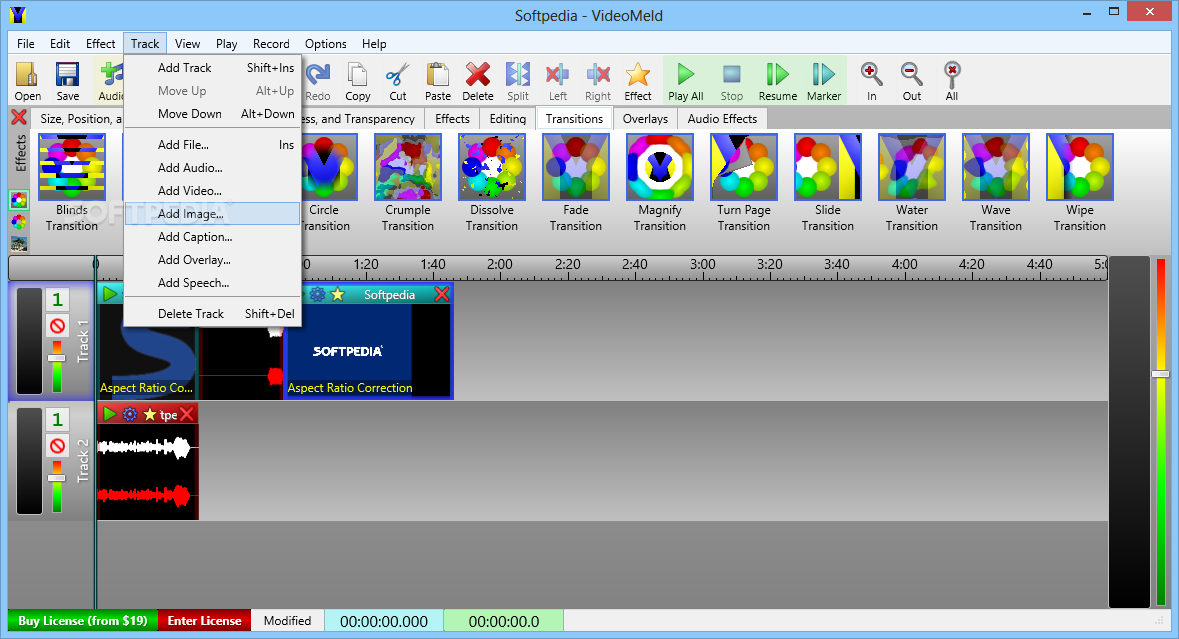
Task: Open the File menu
Action: click(26, 44)
